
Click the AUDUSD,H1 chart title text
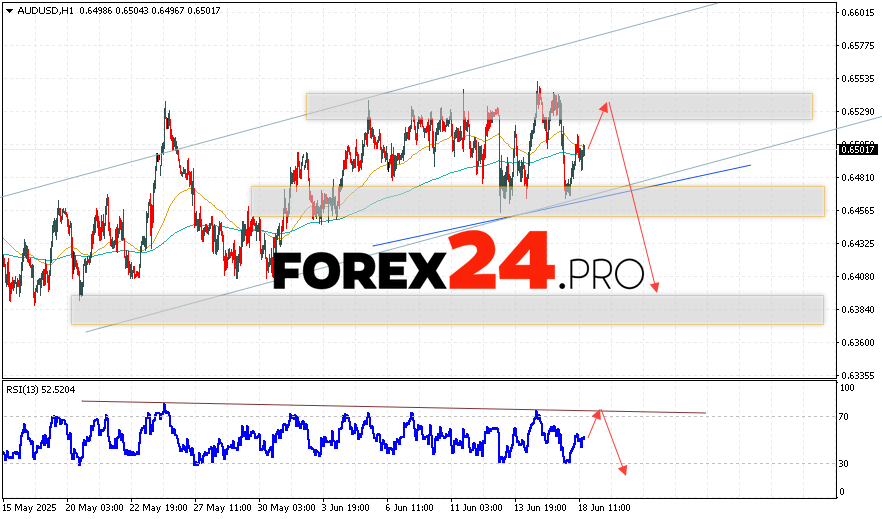pos(41,10)
